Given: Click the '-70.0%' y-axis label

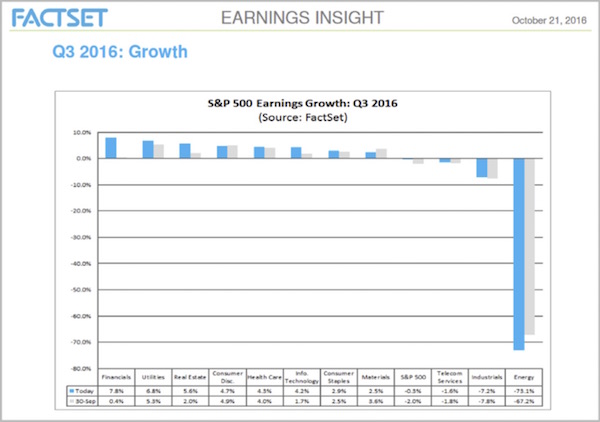Looking at the screenshot, I should [81, 342].
